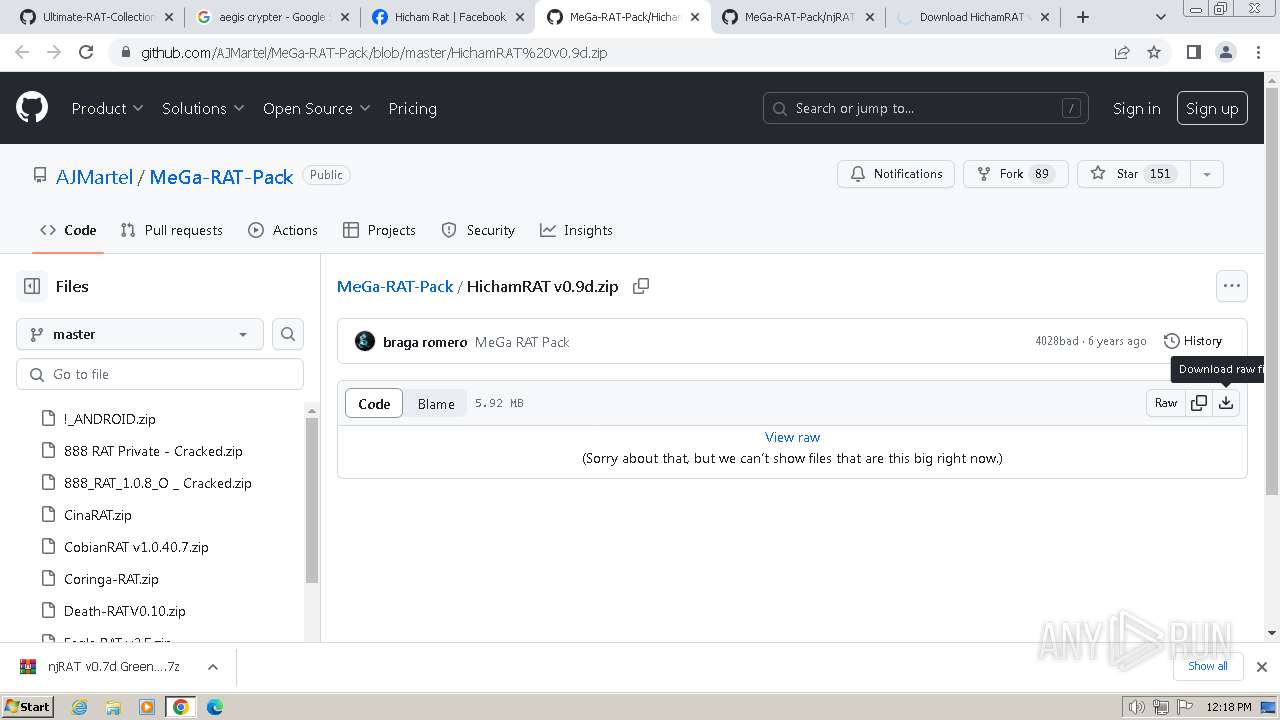Screen dimensions: 1280x720
Task: Switch to Hicham Rat Facebook tab
Action: (446, 17)
